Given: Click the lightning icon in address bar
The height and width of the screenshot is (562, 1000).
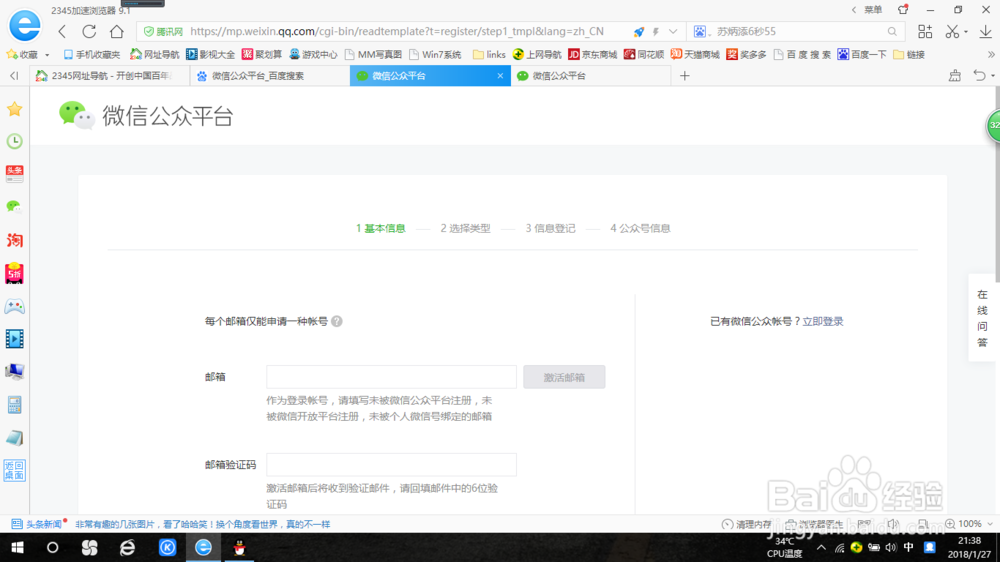Looking at the screenshot, I should click(x=655, y=31).
